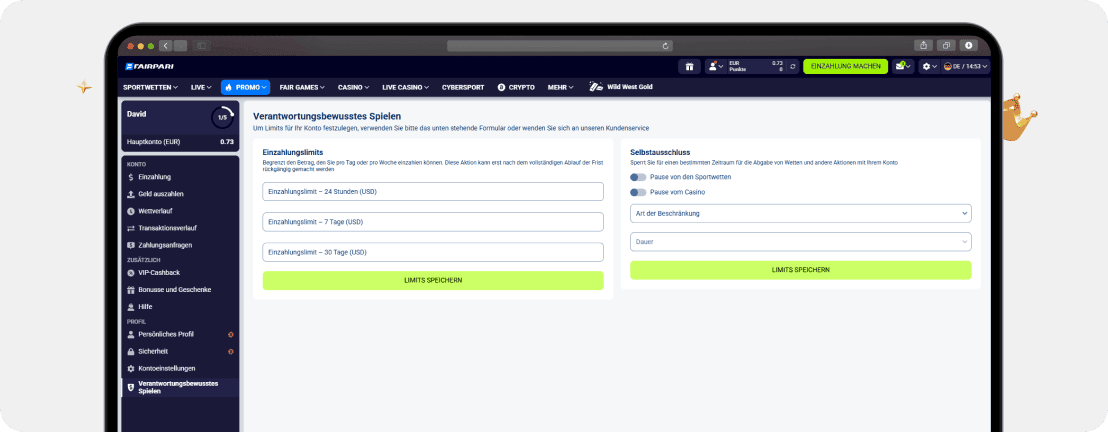Save limits under Einzahlungslimits
The height and width of the screenshot is (432, 1108).
pyautogui.click(x=433, y=280)
